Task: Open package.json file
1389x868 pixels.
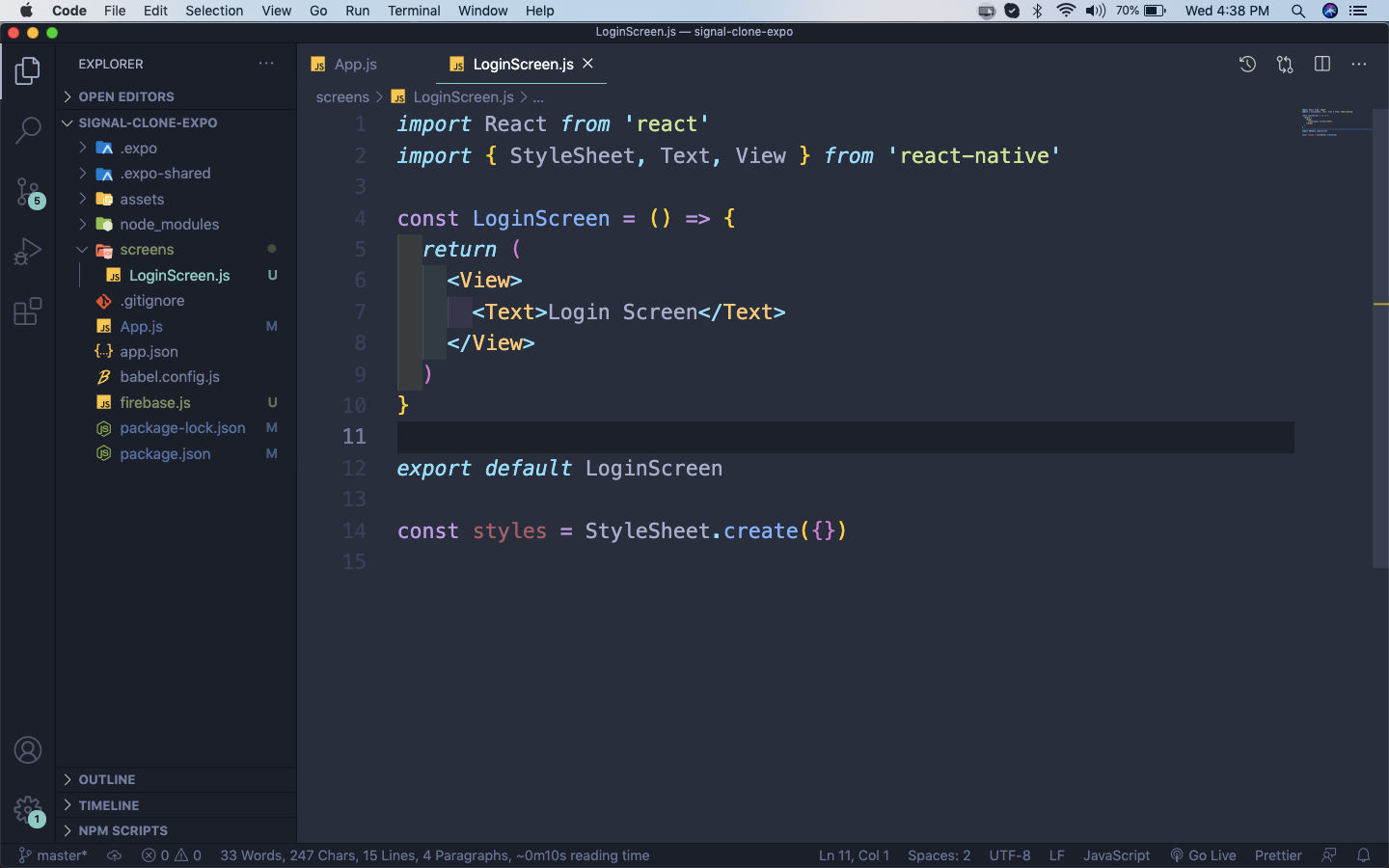Action: (177, 453)
